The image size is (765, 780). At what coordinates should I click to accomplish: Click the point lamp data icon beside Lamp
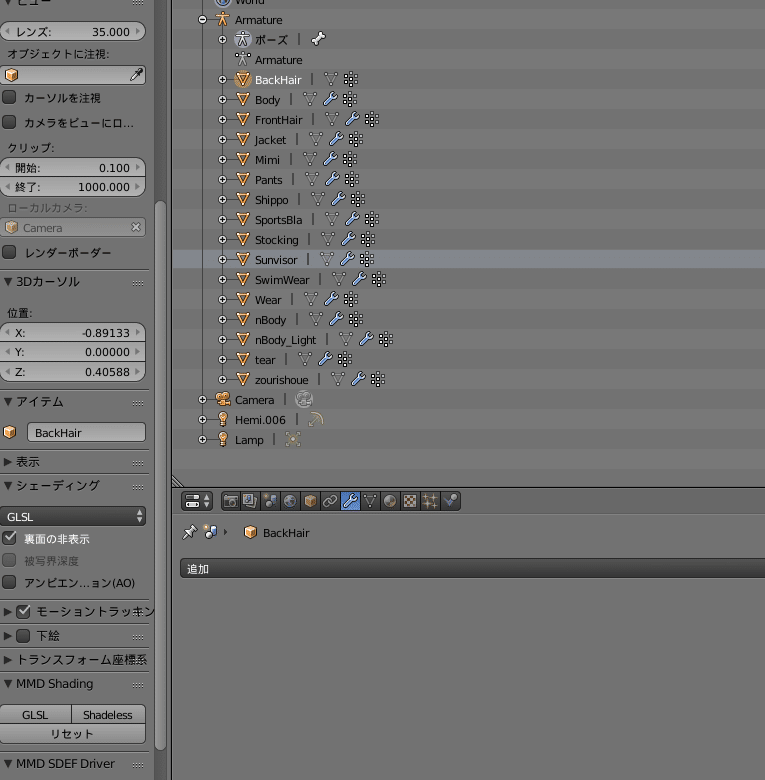[293, 440]
